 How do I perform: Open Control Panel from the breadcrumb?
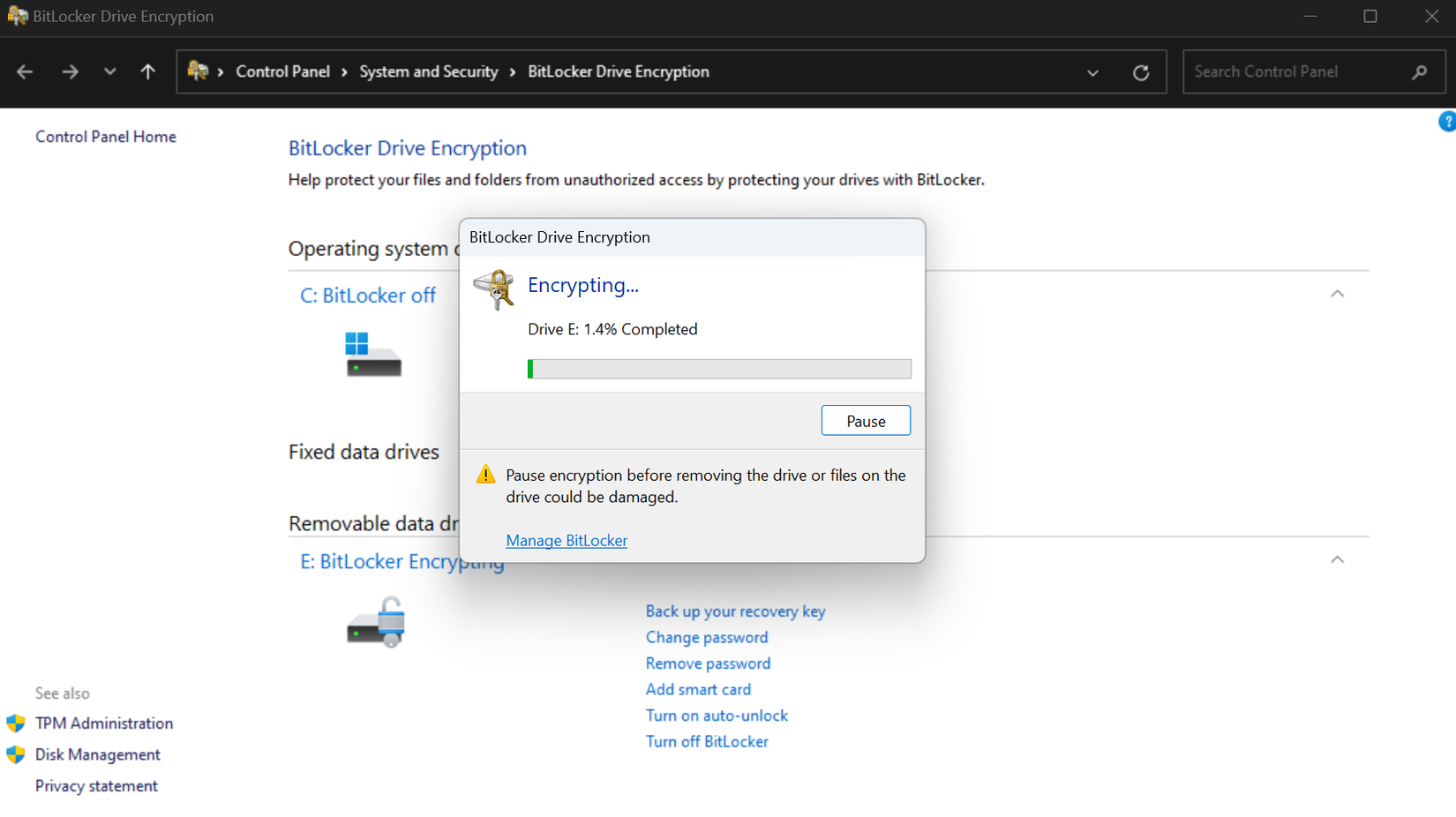(x=282, y=71)
